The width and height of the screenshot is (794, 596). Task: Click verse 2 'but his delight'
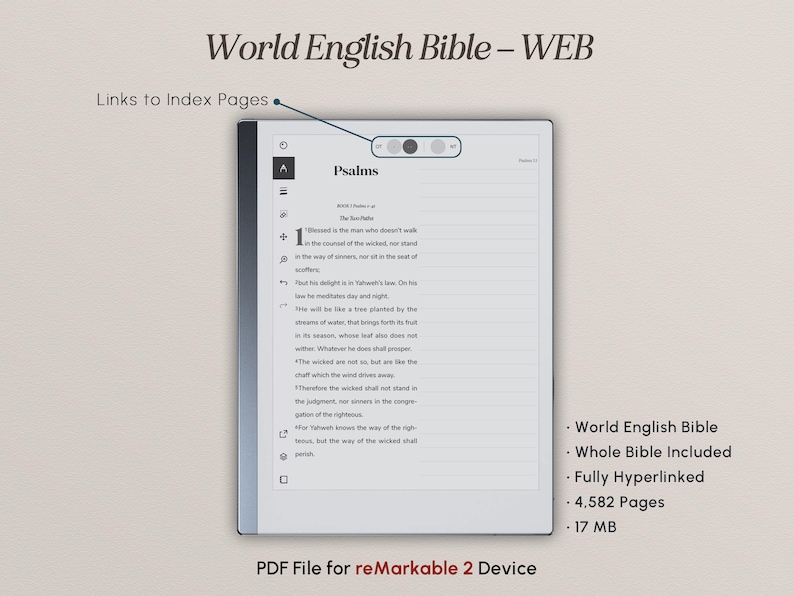[356, 283]
